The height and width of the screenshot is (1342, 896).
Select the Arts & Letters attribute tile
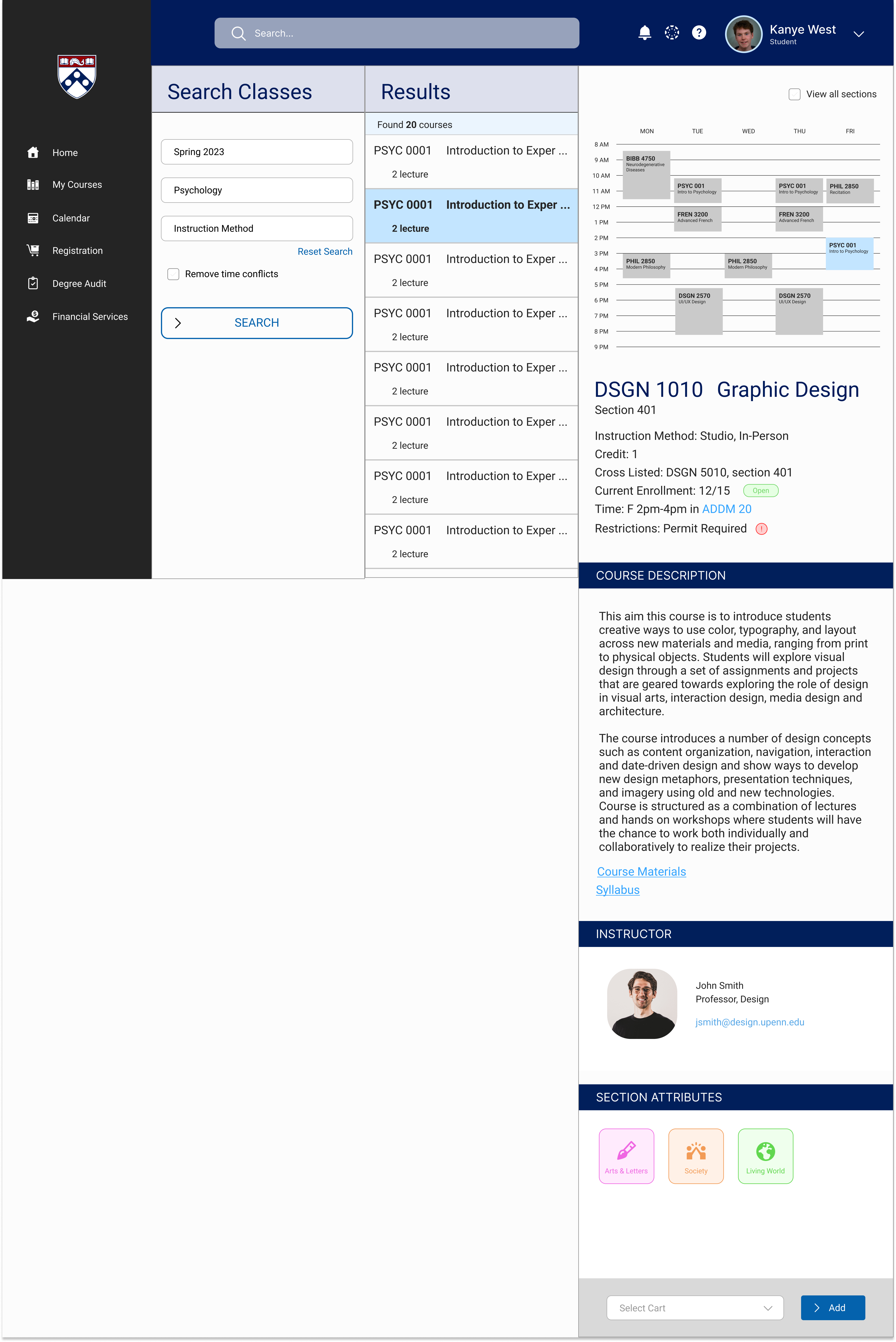pos(626,1156)
